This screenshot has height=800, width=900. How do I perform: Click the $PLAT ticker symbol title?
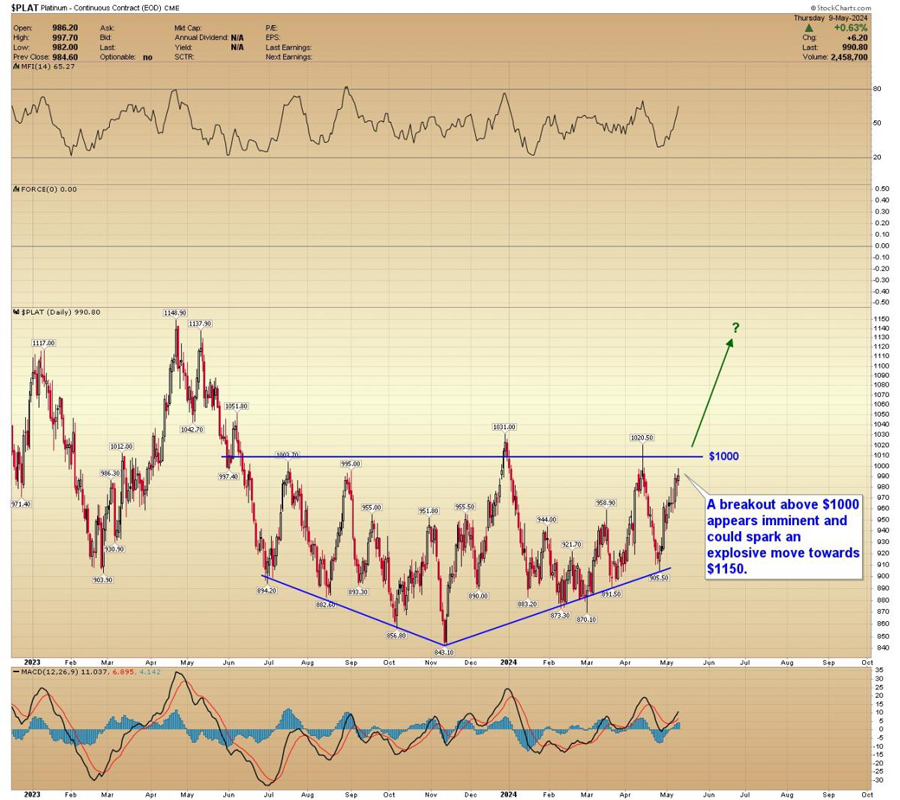pyautogui.click(x=24, y=8)
